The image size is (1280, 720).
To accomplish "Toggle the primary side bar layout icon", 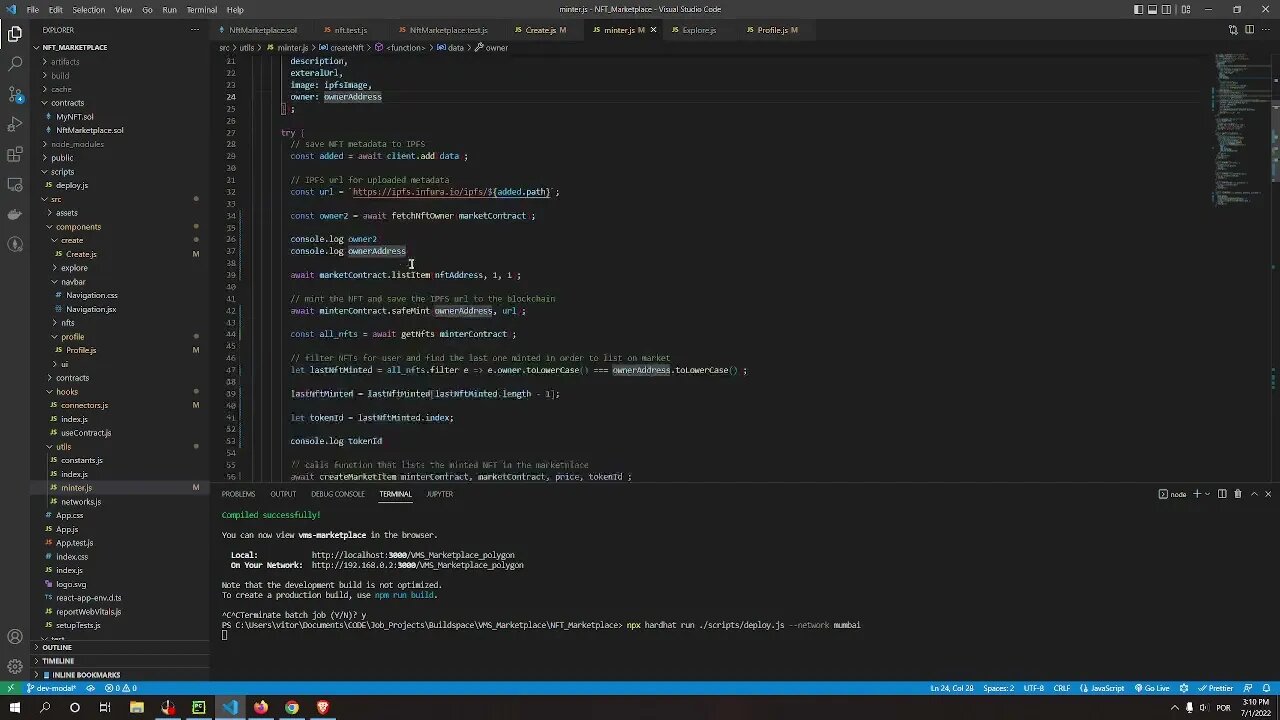I will click(1138, 9).
